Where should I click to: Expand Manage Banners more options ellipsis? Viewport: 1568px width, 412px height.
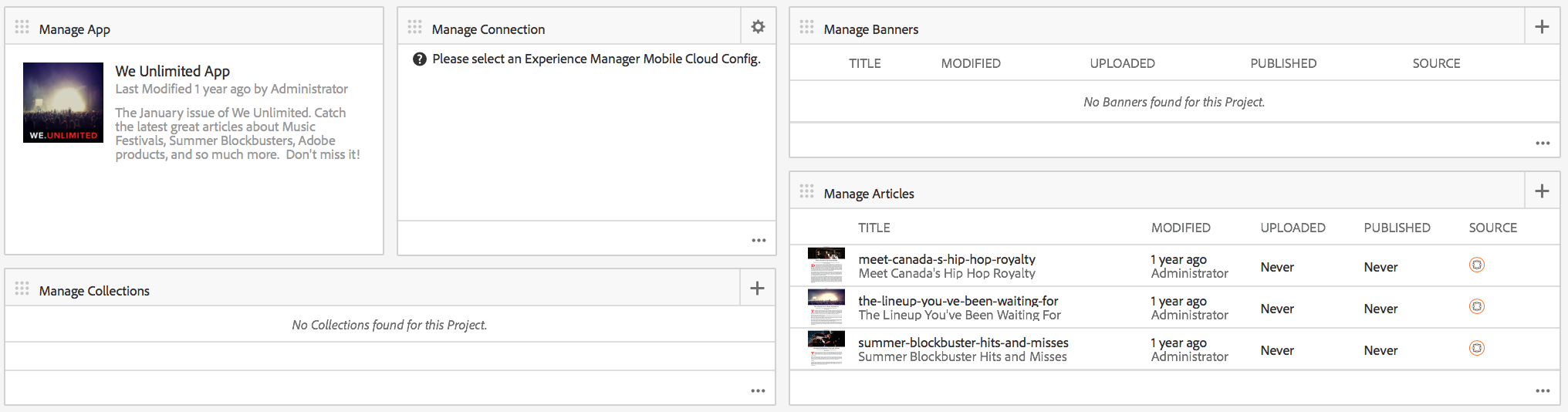coord(1543,144)
